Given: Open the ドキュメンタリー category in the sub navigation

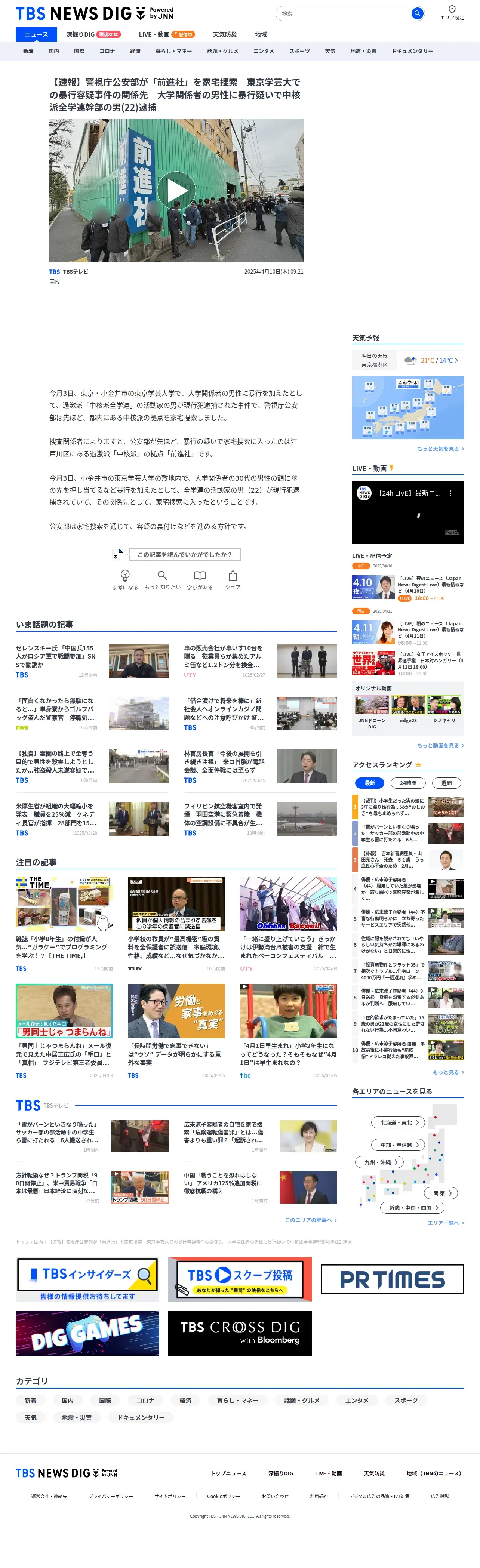Looking at the screenshot, I should (412, 51).
